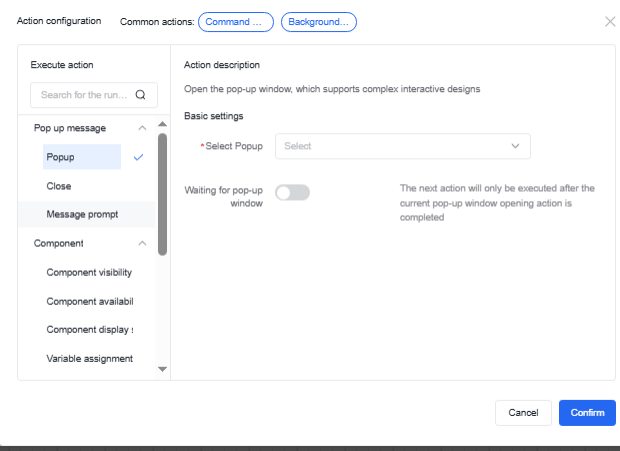Select the Close action
Screen dimensions: 620x451
coord(59,186)
